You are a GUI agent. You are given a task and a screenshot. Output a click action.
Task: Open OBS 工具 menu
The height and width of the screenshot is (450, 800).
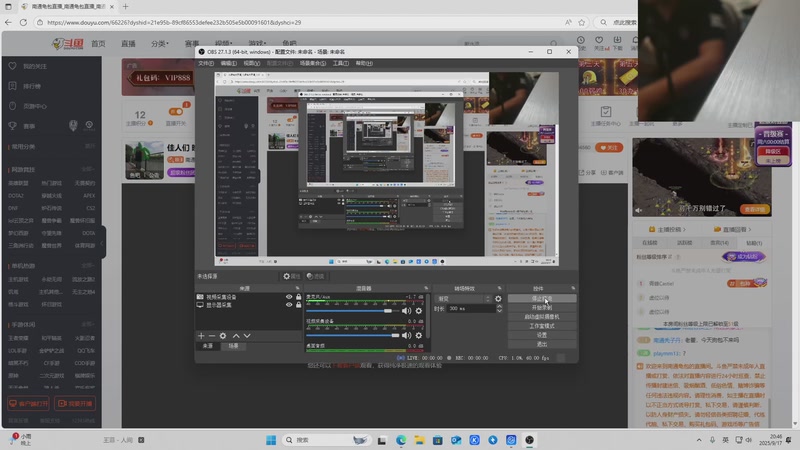pyautogui.click(x=341, y=63)
